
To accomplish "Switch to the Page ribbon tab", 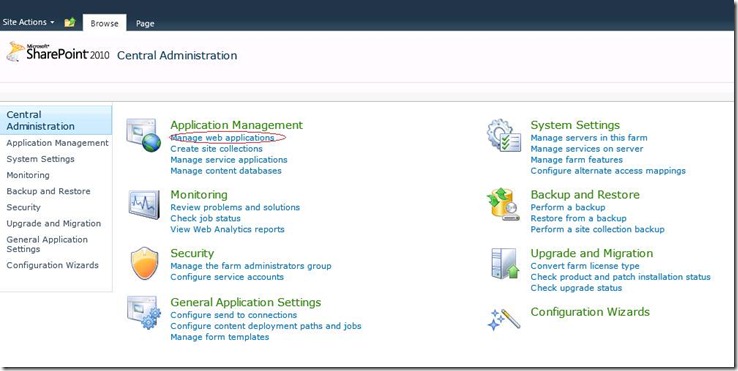I will tap(145, 23).
